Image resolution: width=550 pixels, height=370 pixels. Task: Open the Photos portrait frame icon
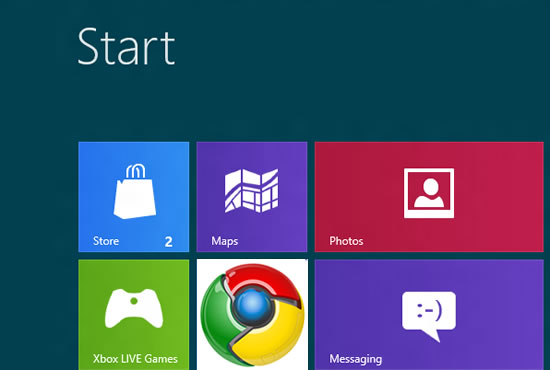pos(429,193)
